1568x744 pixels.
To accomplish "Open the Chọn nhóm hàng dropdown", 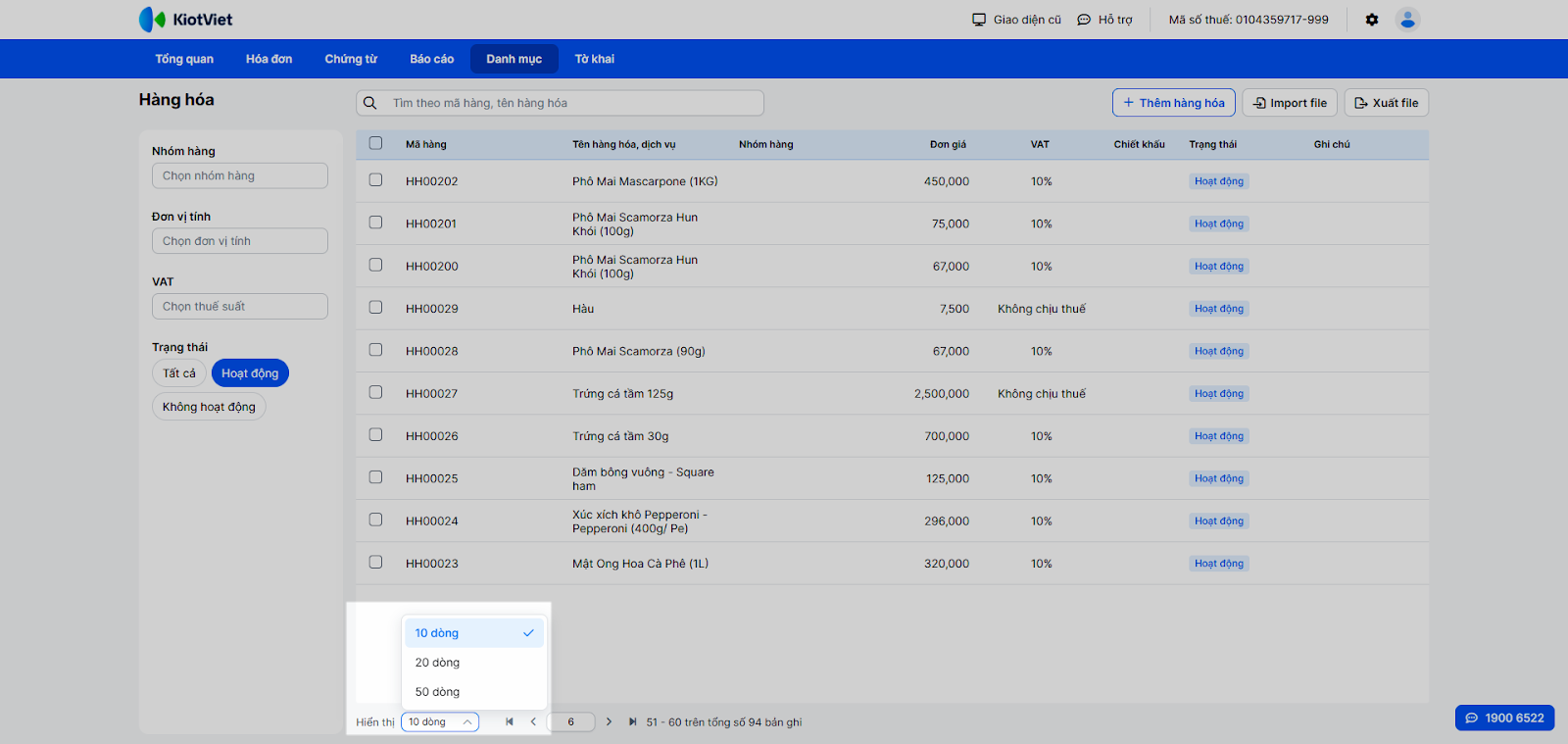I will [239, 175].
